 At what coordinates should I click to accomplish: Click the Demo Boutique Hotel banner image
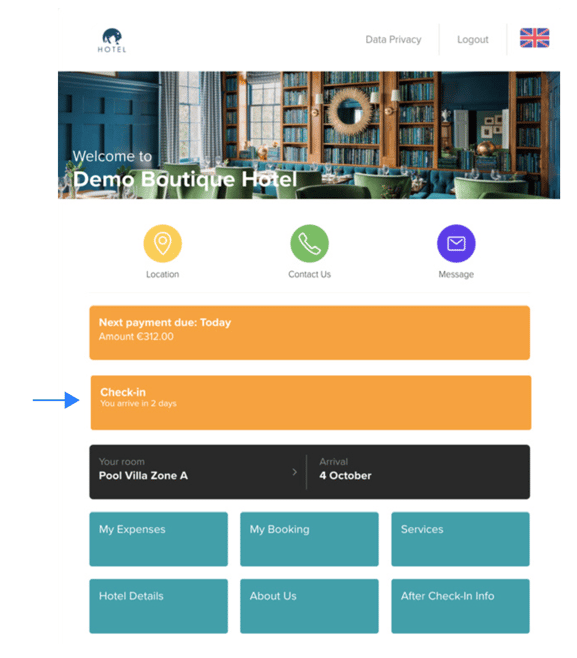point(309,135)
